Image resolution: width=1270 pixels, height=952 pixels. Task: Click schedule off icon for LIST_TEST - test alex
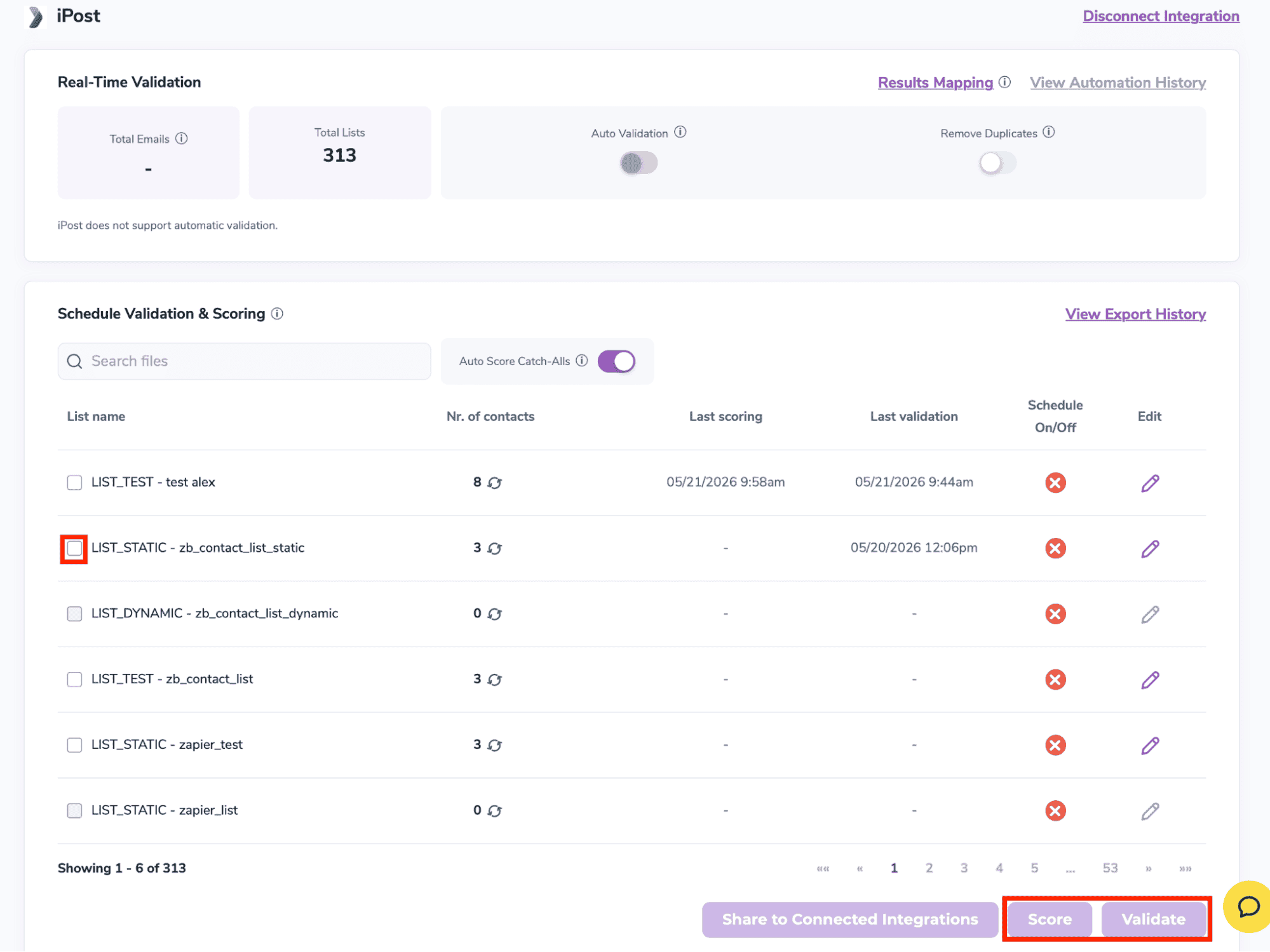click(x=1055, y=483)
